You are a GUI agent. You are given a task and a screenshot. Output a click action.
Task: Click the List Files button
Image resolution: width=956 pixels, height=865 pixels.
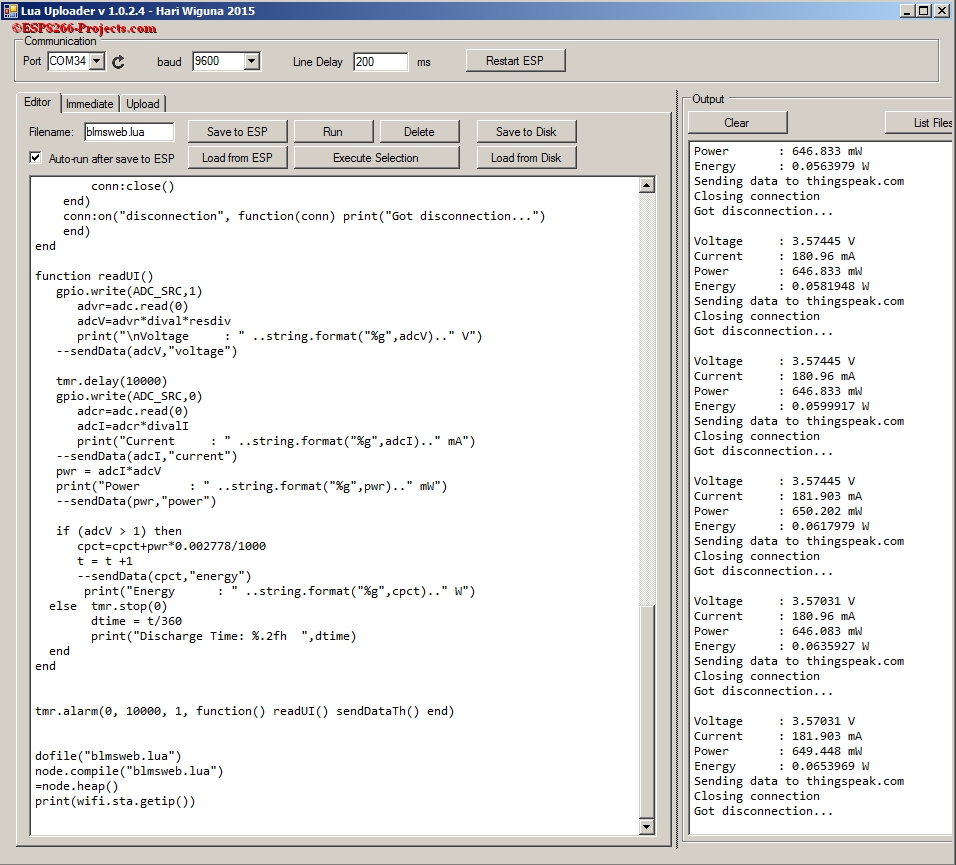(920, 123)
